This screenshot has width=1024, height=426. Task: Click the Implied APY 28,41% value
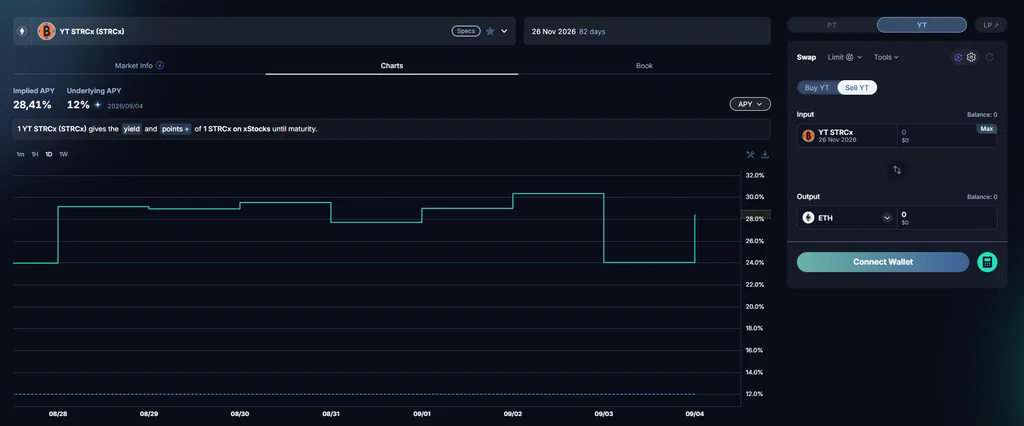click(x=32, y=105)
